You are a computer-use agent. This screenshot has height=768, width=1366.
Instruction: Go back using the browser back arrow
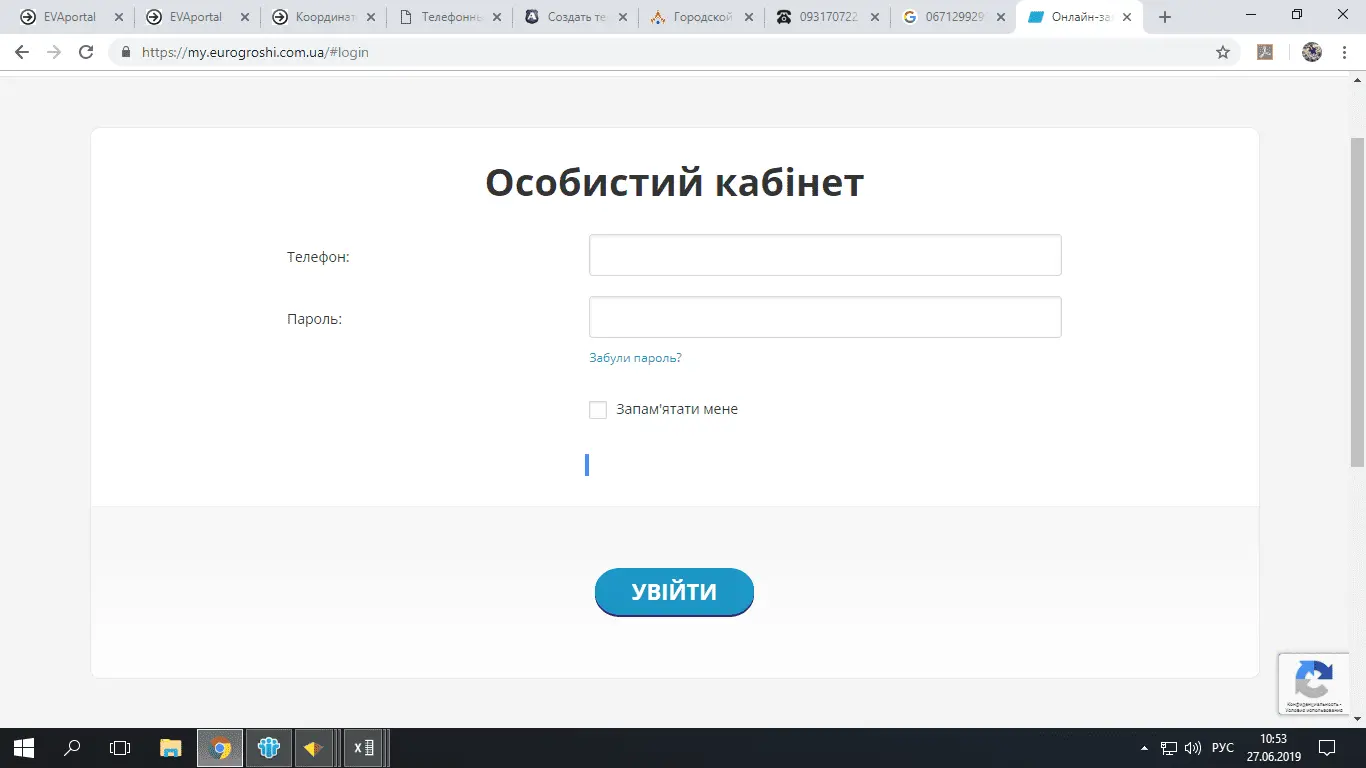point(22,52)
